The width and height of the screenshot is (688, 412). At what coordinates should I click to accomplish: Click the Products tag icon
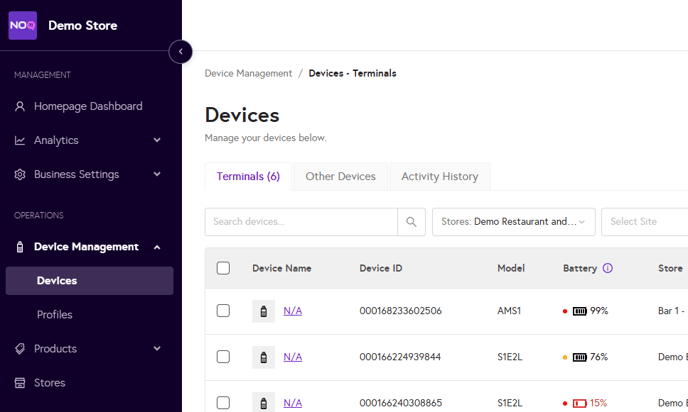pyautogui.click(x=20, y=349)
